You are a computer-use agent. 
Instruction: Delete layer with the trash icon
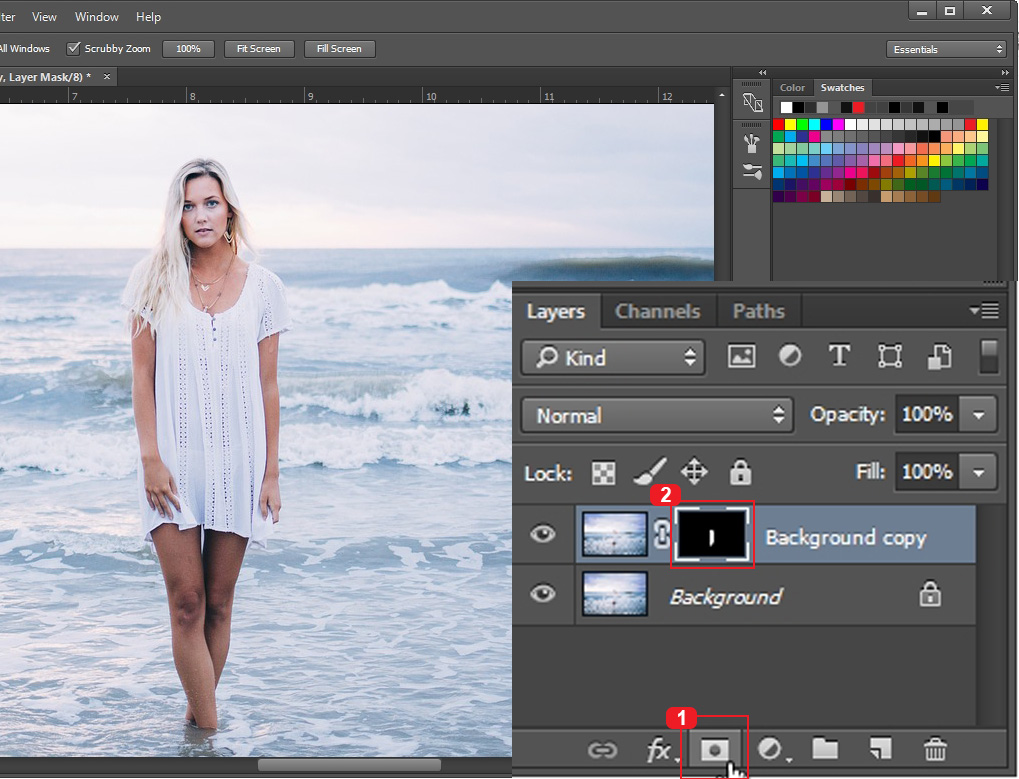935,748
